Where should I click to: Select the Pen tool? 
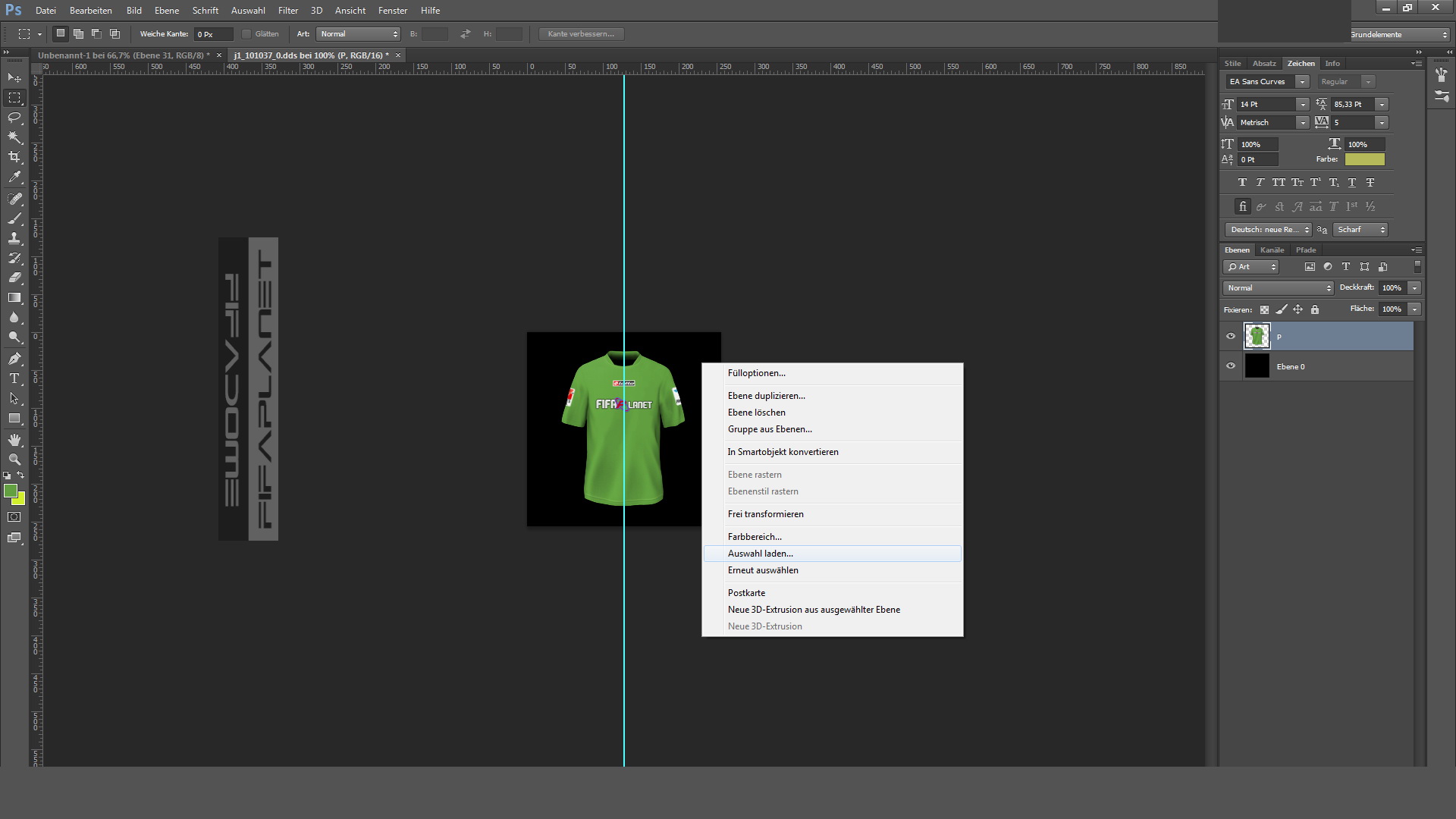[14, 359]
